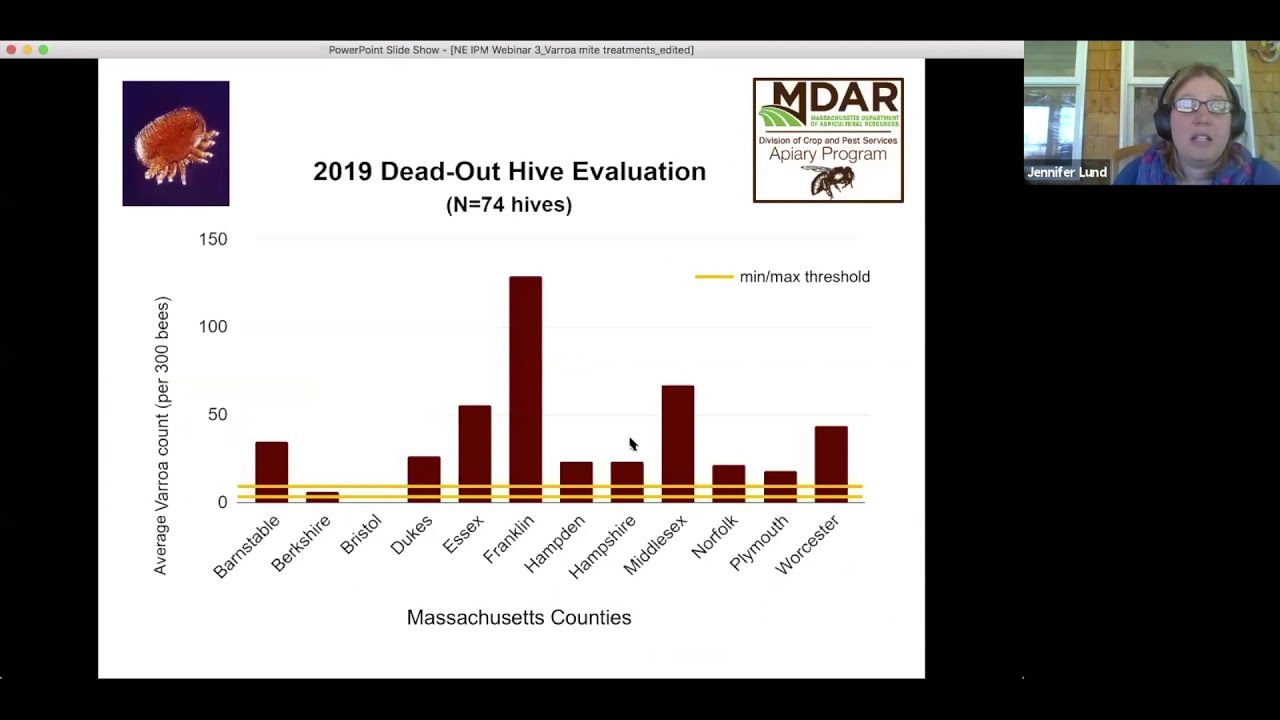Click the Dukes county bar
The height and width of the screenshot is (720, 1280).
coord(424,479)
